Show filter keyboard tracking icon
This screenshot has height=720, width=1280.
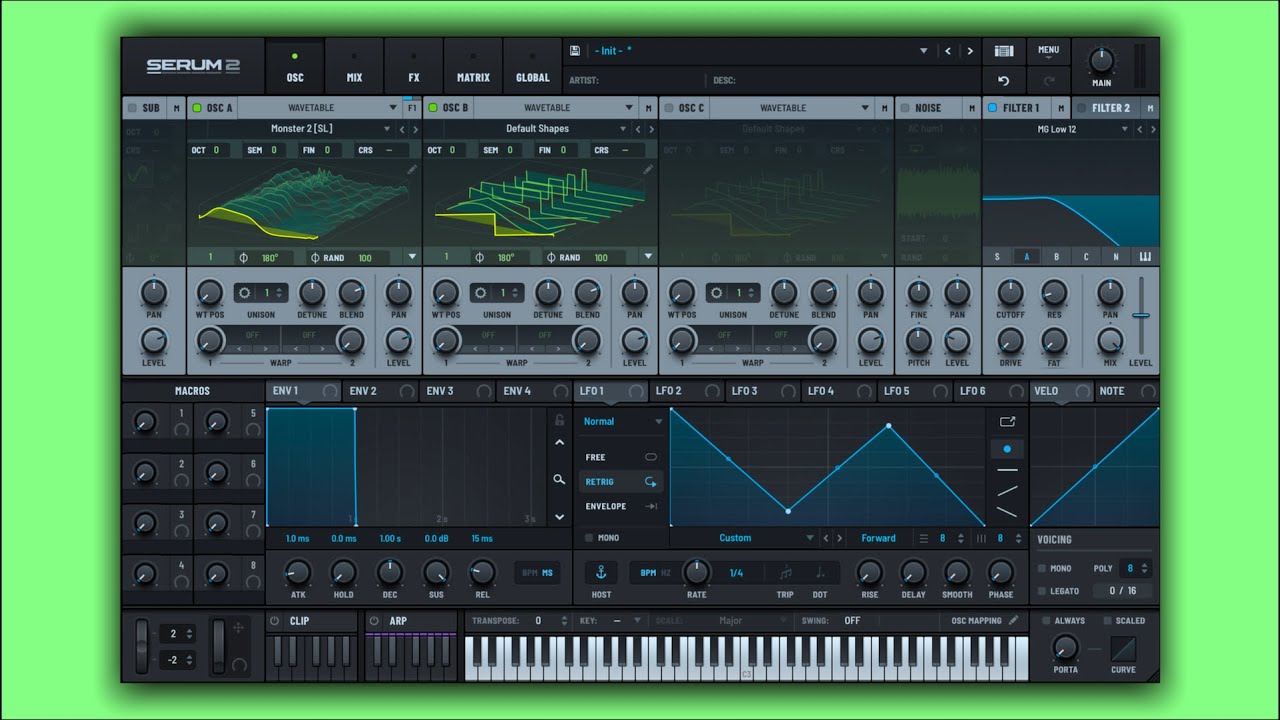1145,257
